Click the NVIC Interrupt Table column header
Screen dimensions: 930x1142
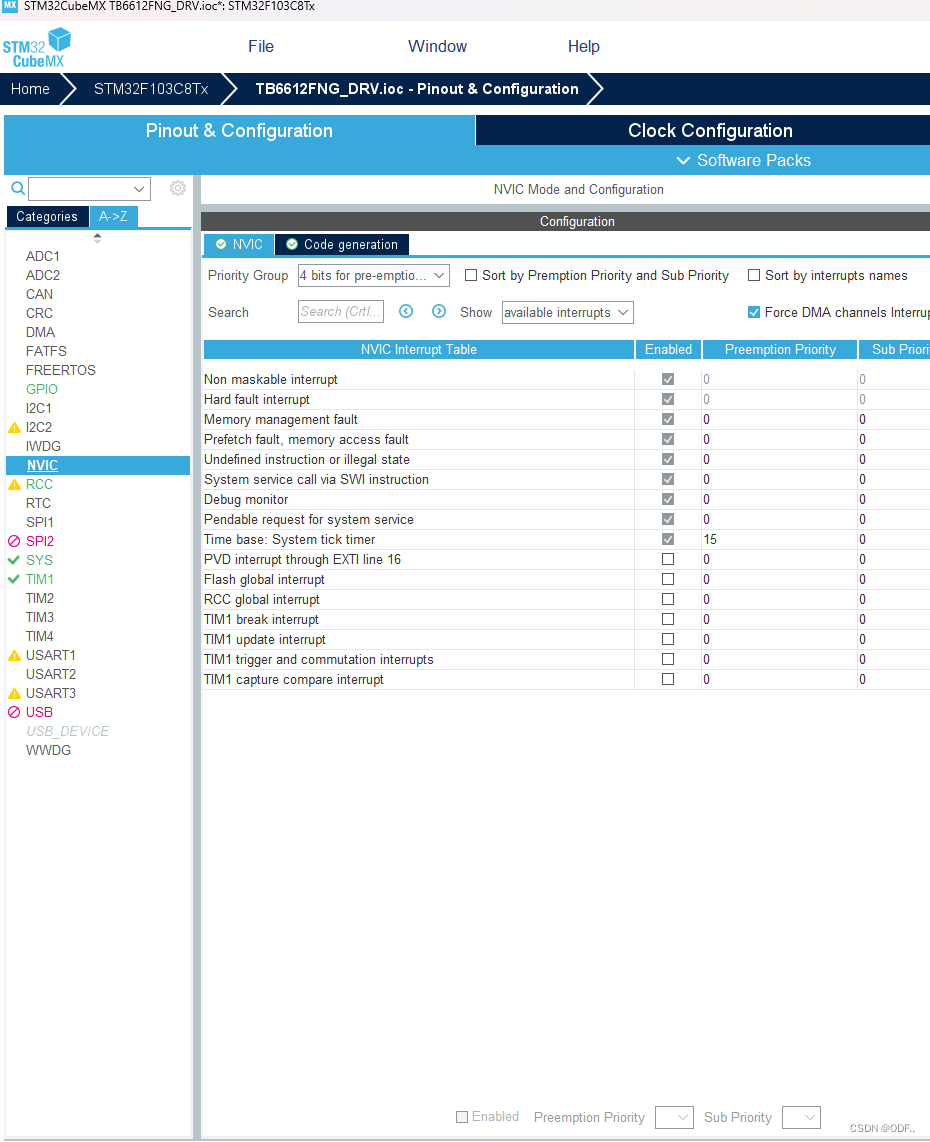(419, 350)
